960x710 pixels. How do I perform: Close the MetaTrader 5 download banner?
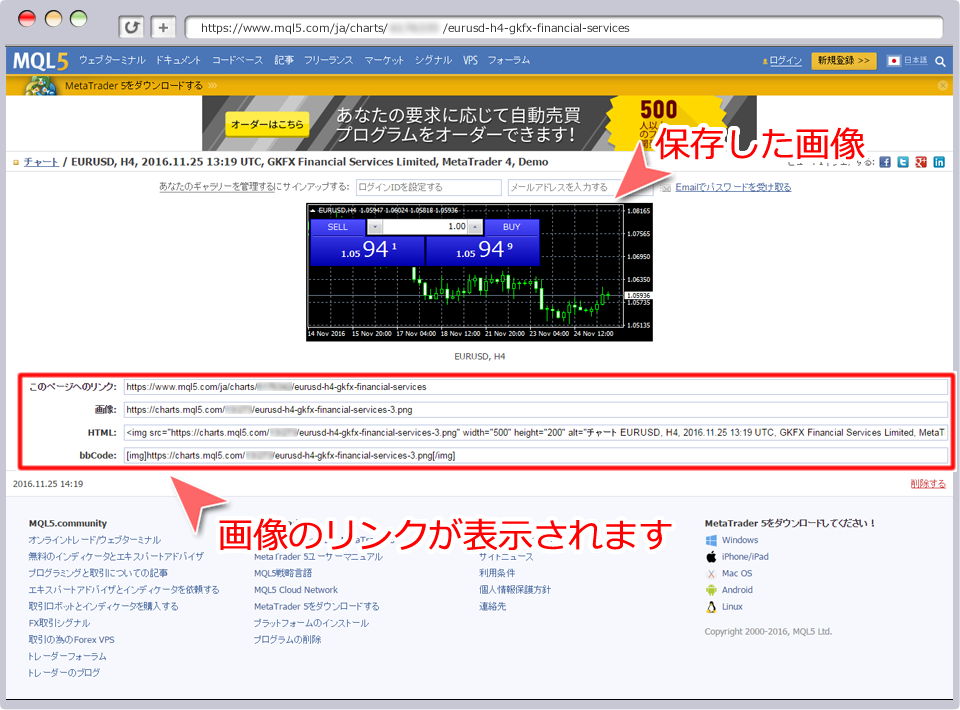click(x=943, y=86)
